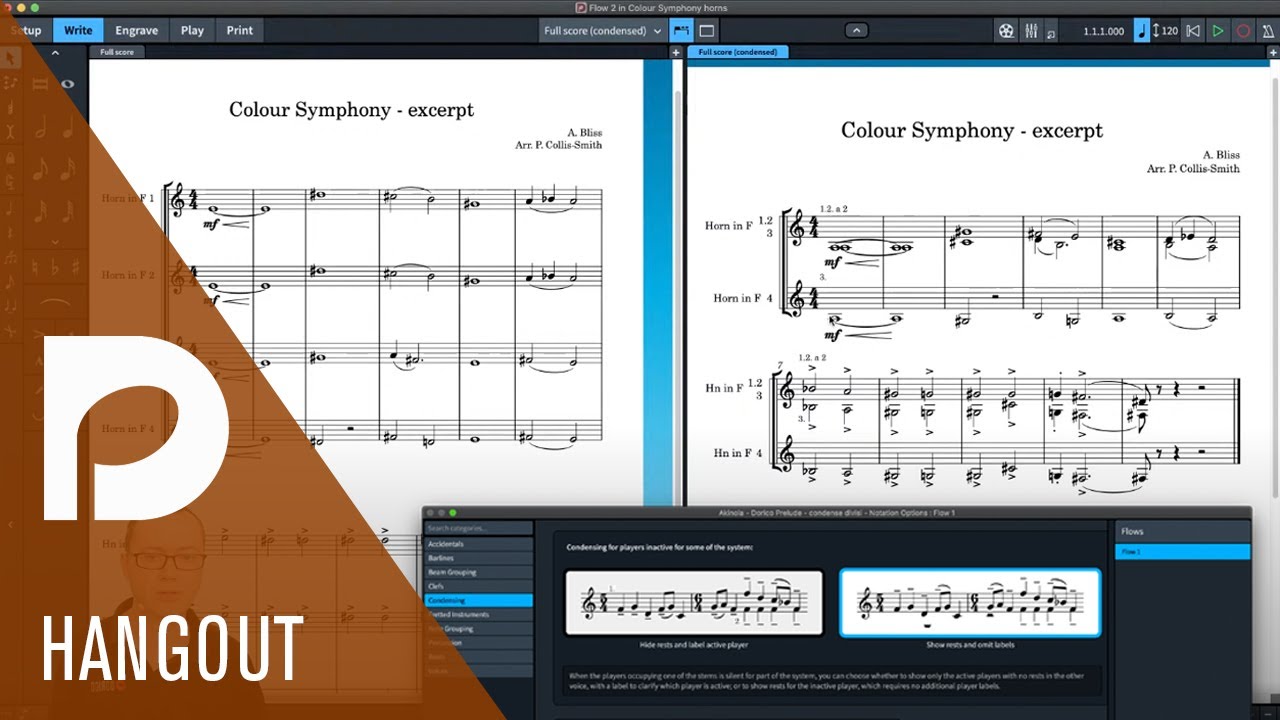Viewport: 1280px width, 720px height.
Task: Switch to galley view
Action: 681,30
